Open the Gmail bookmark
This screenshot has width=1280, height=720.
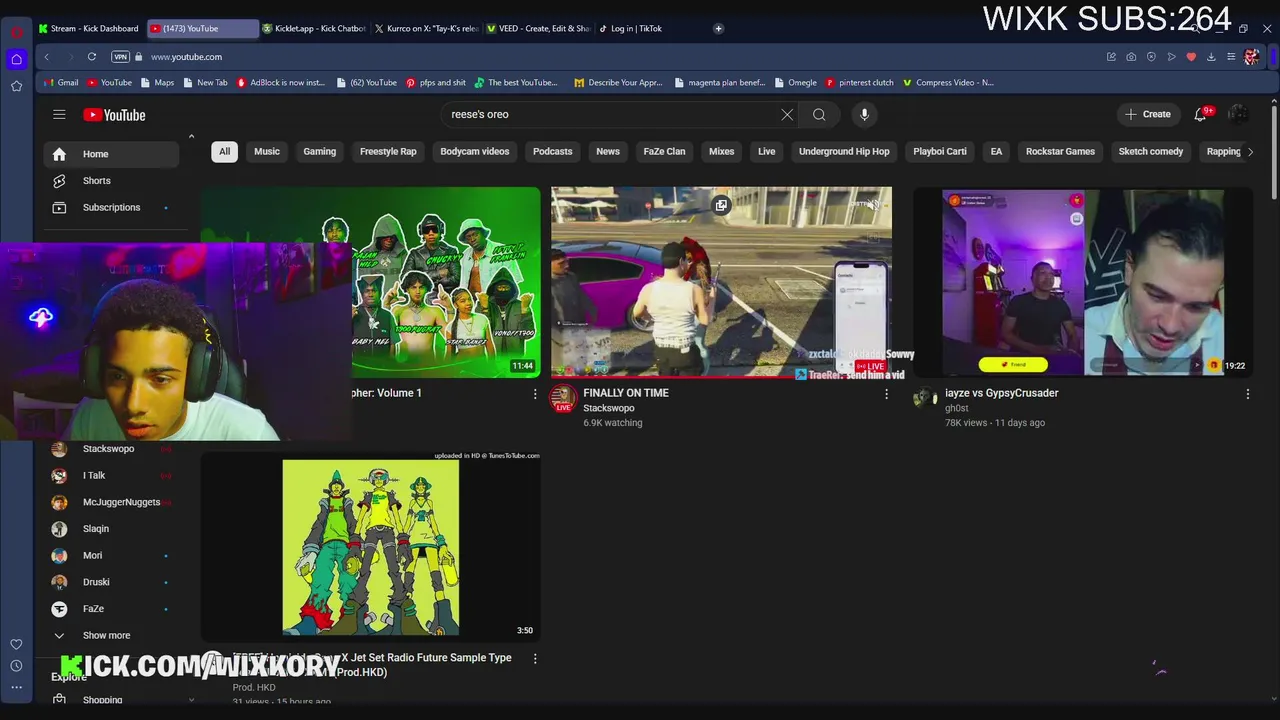coord(60,83)
